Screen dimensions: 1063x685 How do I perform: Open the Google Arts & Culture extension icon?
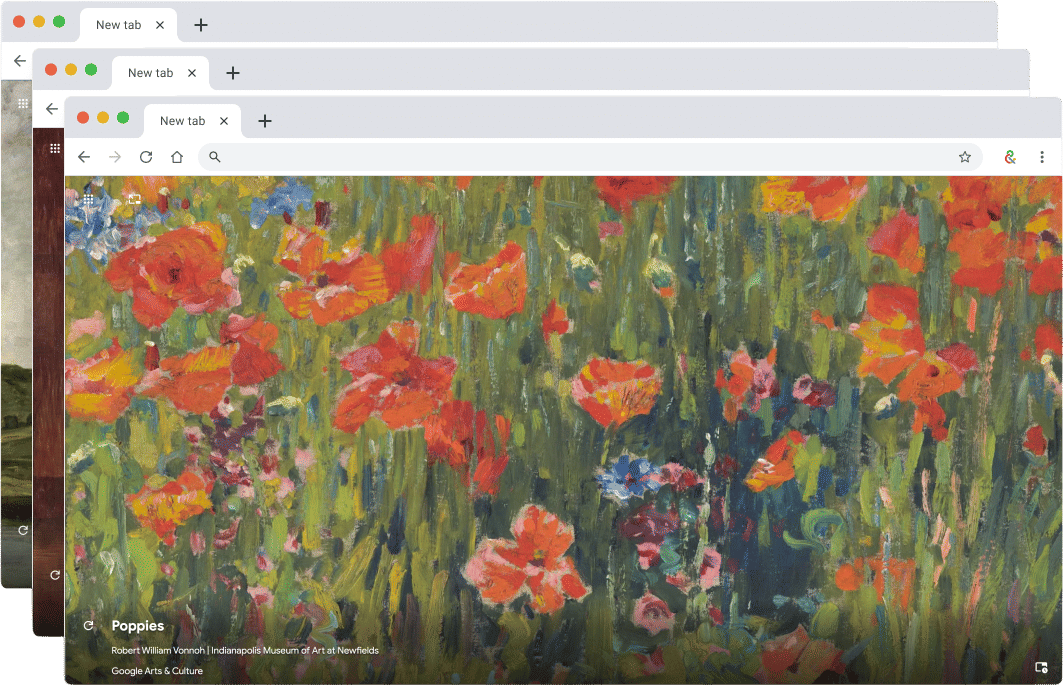coord(1009,157)
